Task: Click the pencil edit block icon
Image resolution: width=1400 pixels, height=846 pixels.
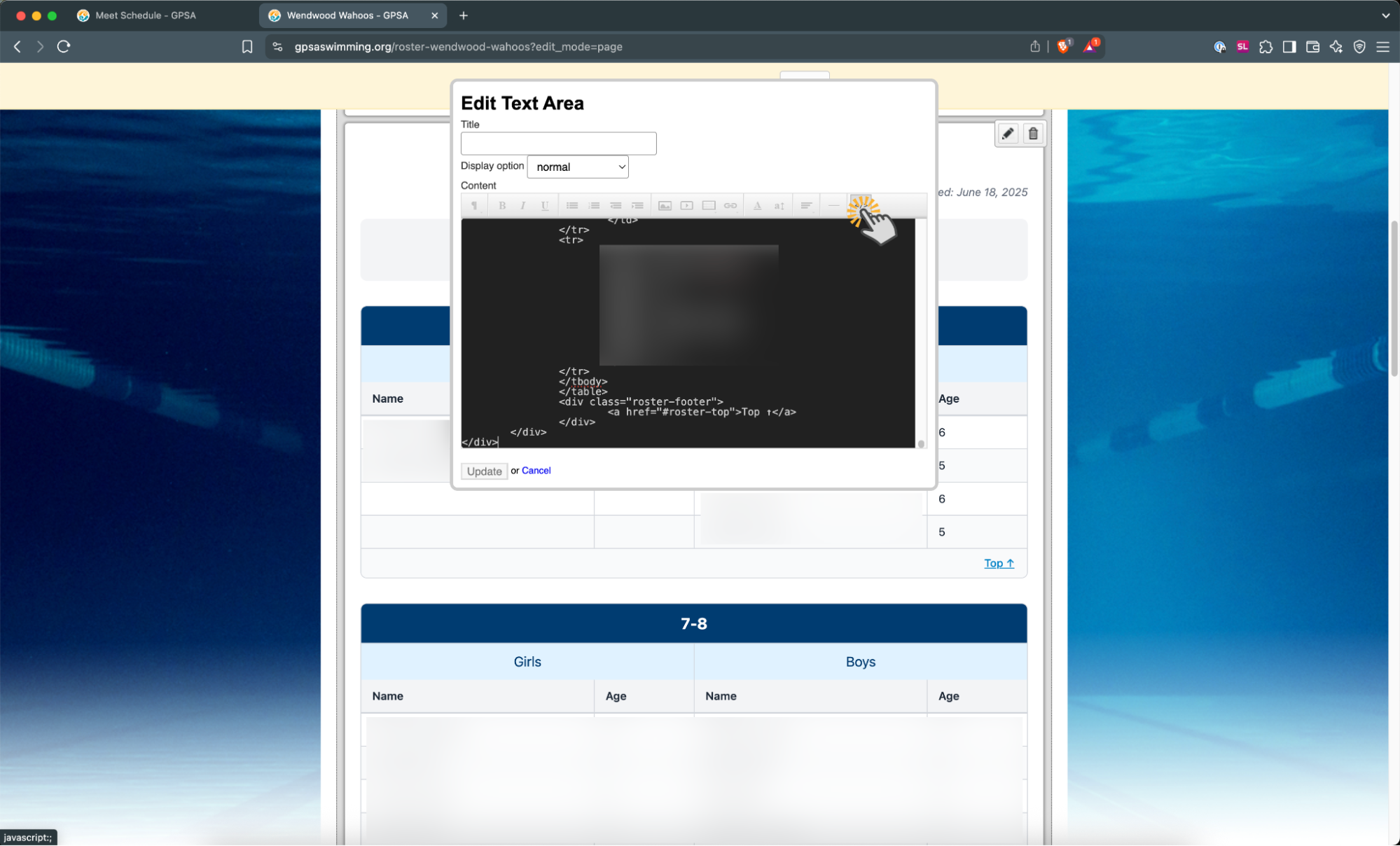Action: click(1007, 134)
